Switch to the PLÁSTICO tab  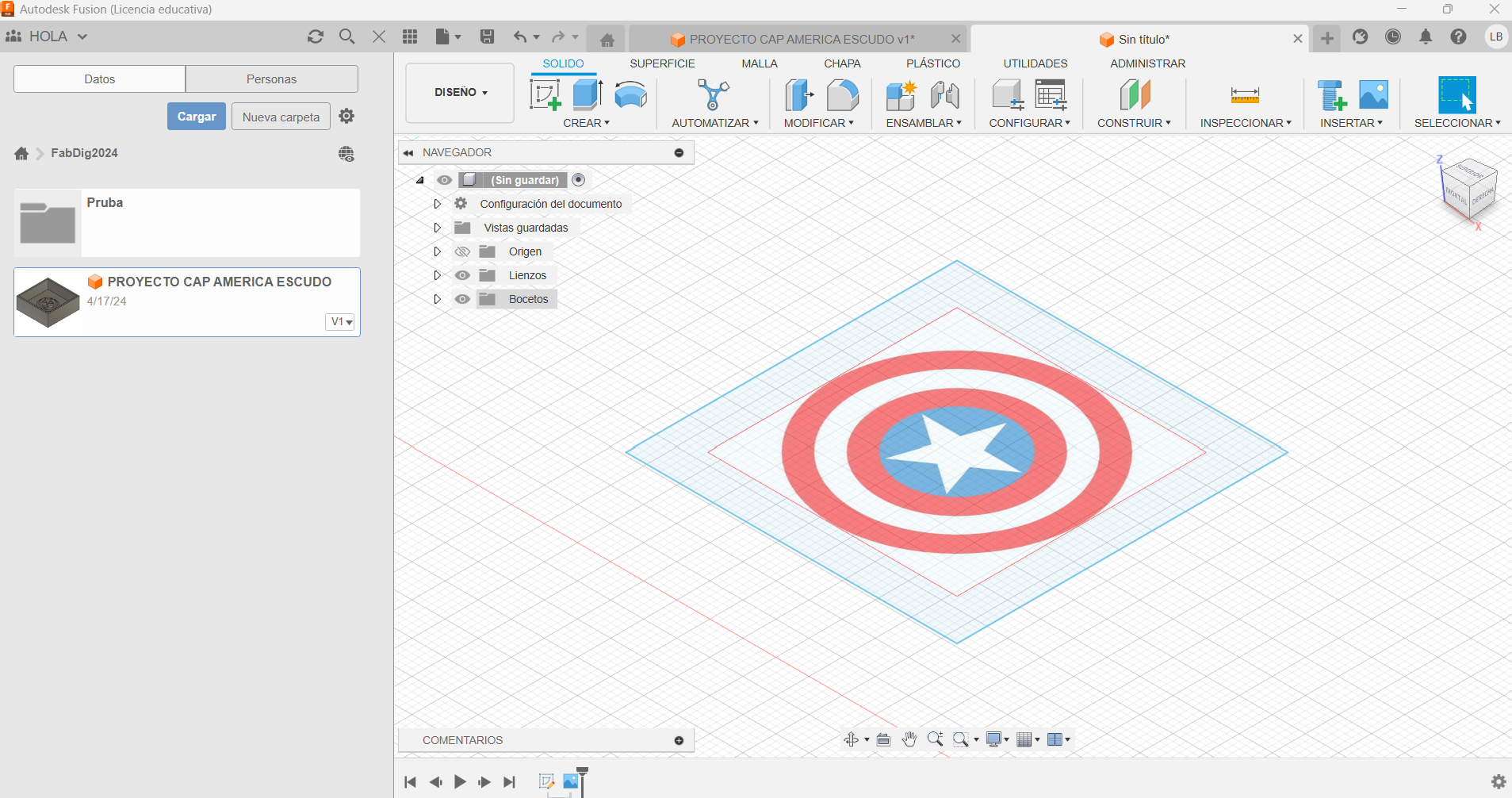pyautogui.click(x=933, y=63)
